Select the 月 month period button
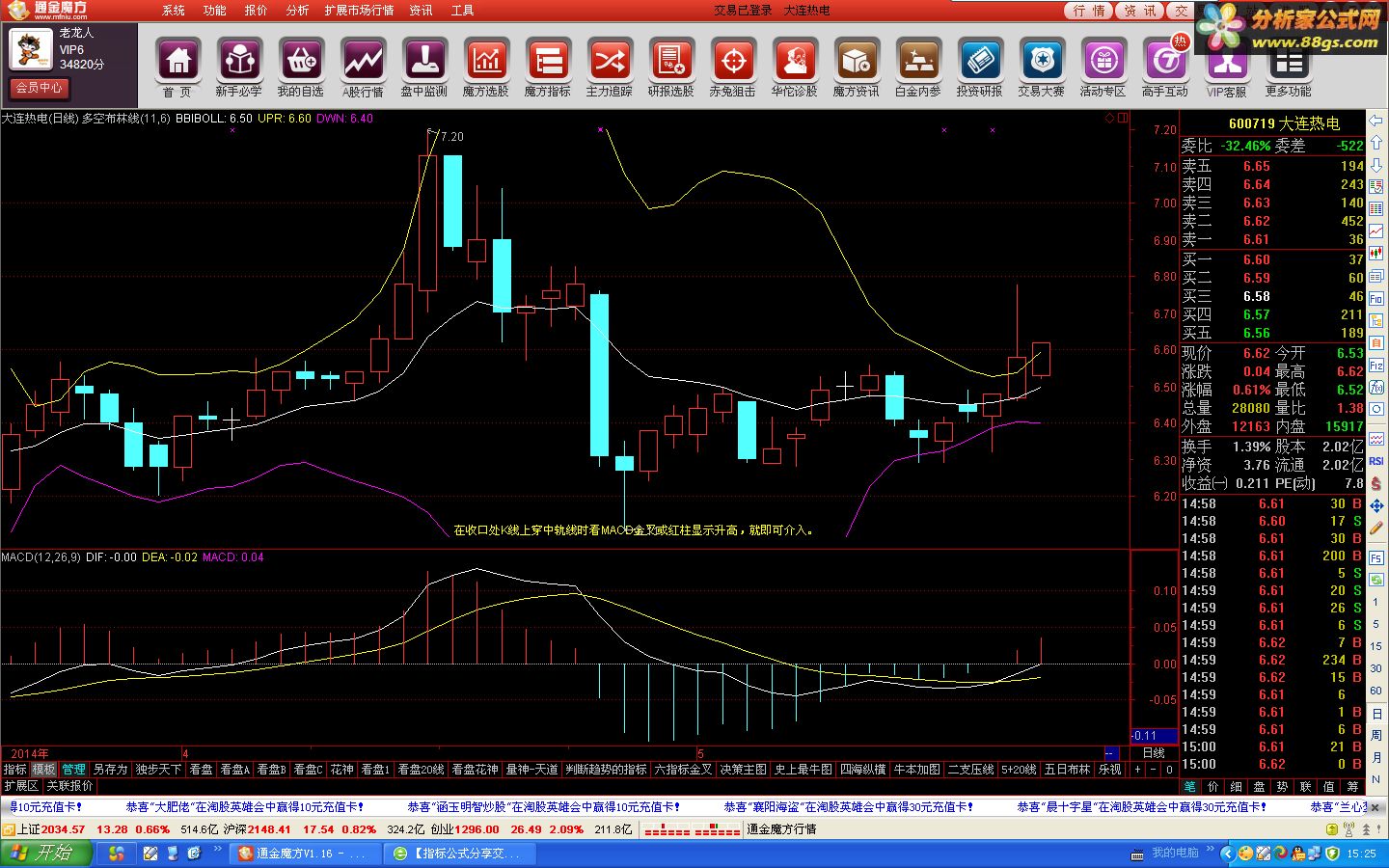Viewport: 1389px width, 868px height. point(1376,758)
